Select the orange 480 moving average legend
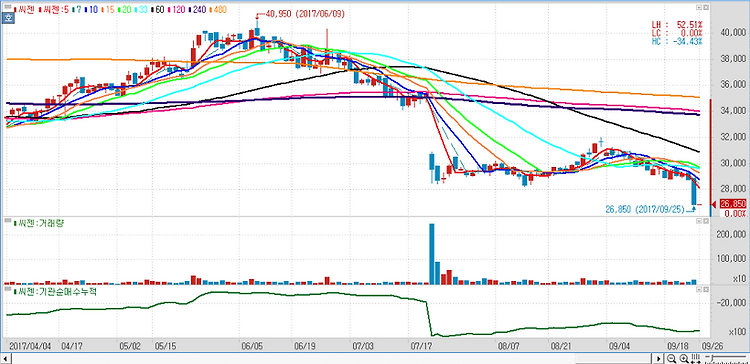The image size is (750, 364). 218,9
